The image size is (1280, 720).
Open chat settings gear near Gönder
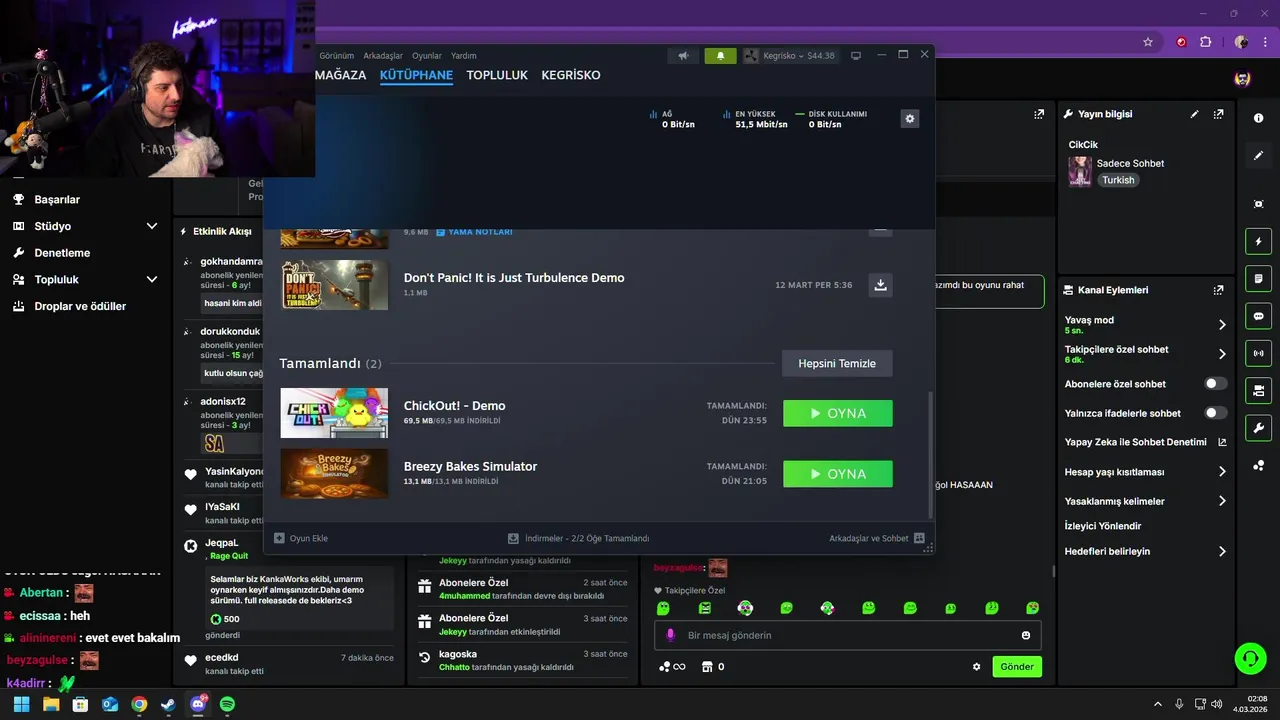[x=977, y=667]
